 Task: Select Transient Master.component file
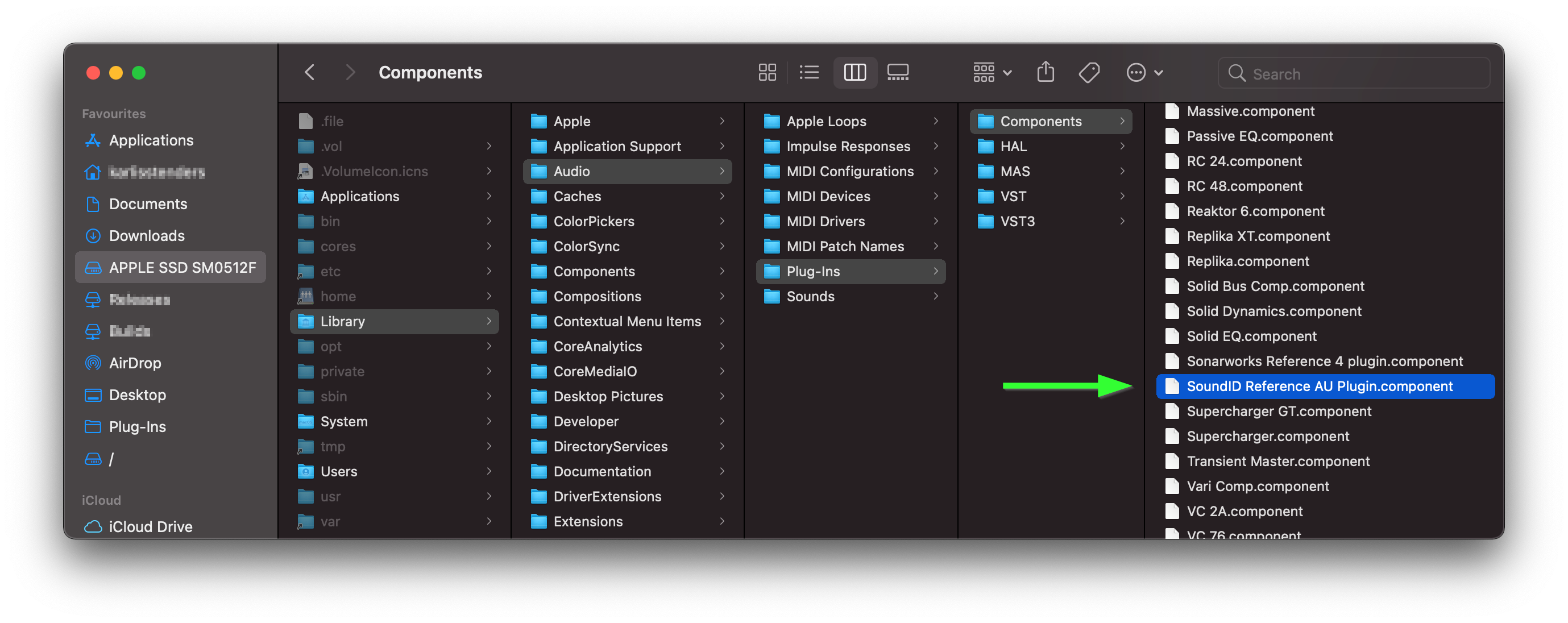point(1325,460)
